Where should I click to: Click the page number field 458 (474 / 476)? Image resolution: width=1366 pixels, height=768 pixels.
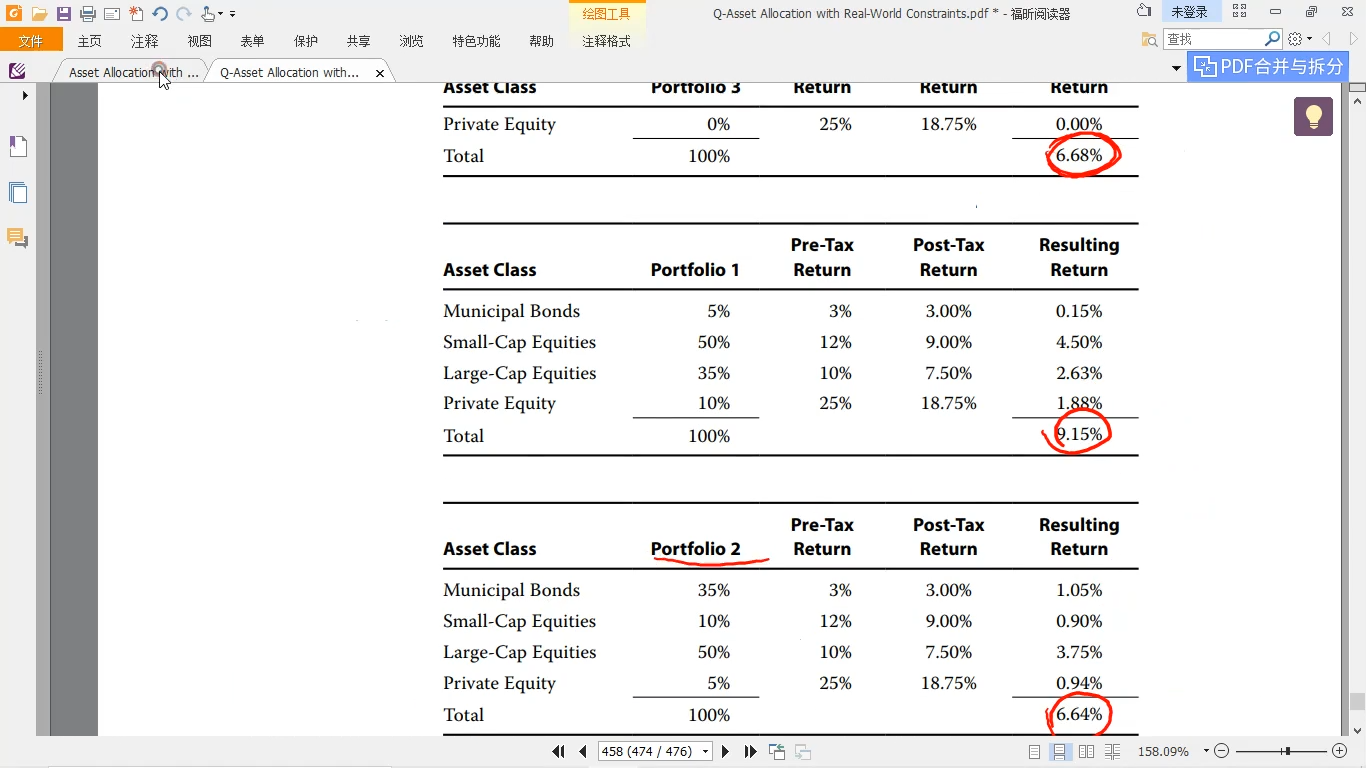pos(649,751)
